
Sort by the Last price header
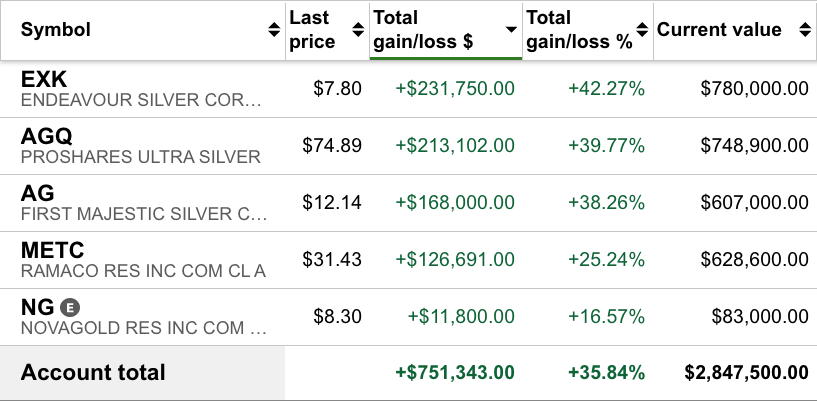tap(312, 30)
